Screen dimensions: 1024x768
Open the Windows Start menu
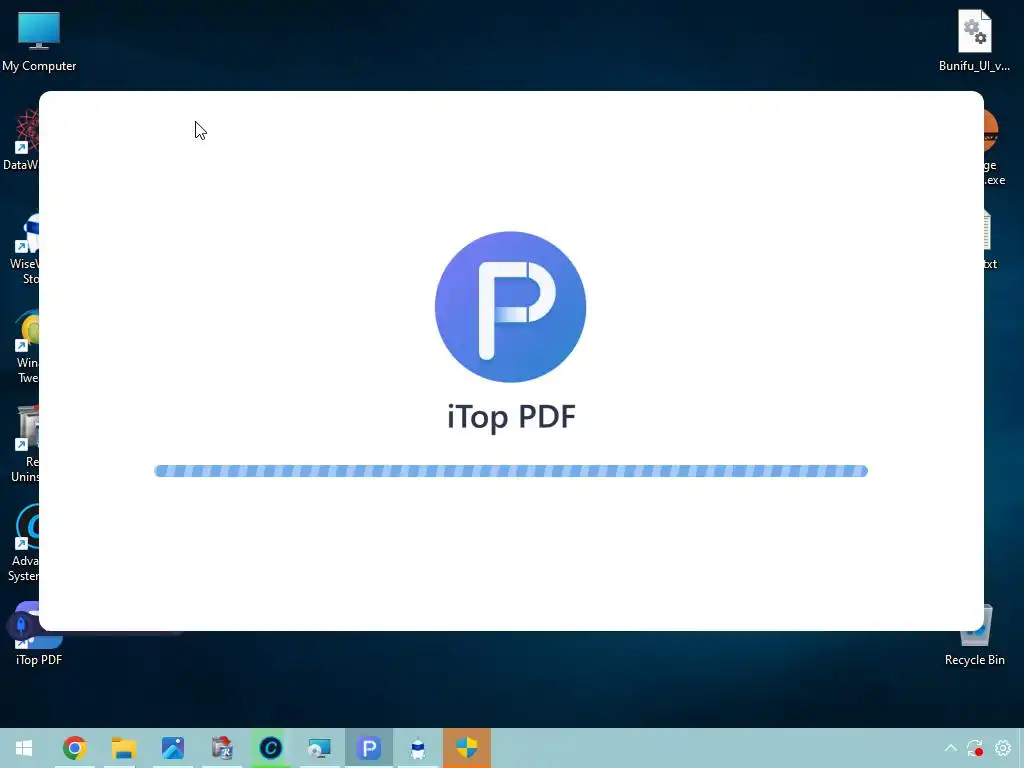[24, 748]
